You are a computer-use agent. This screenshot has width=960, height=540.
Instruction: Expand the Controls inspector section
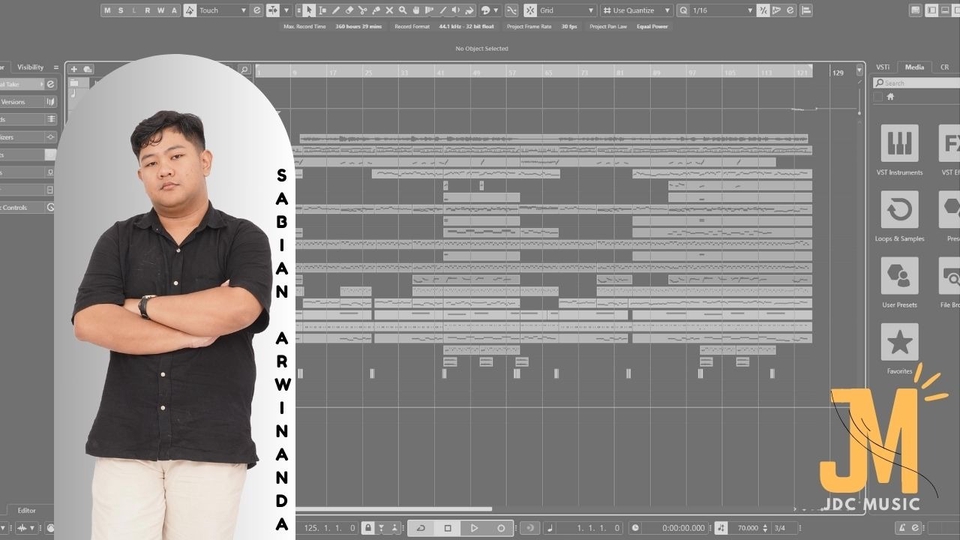point(27,208)
